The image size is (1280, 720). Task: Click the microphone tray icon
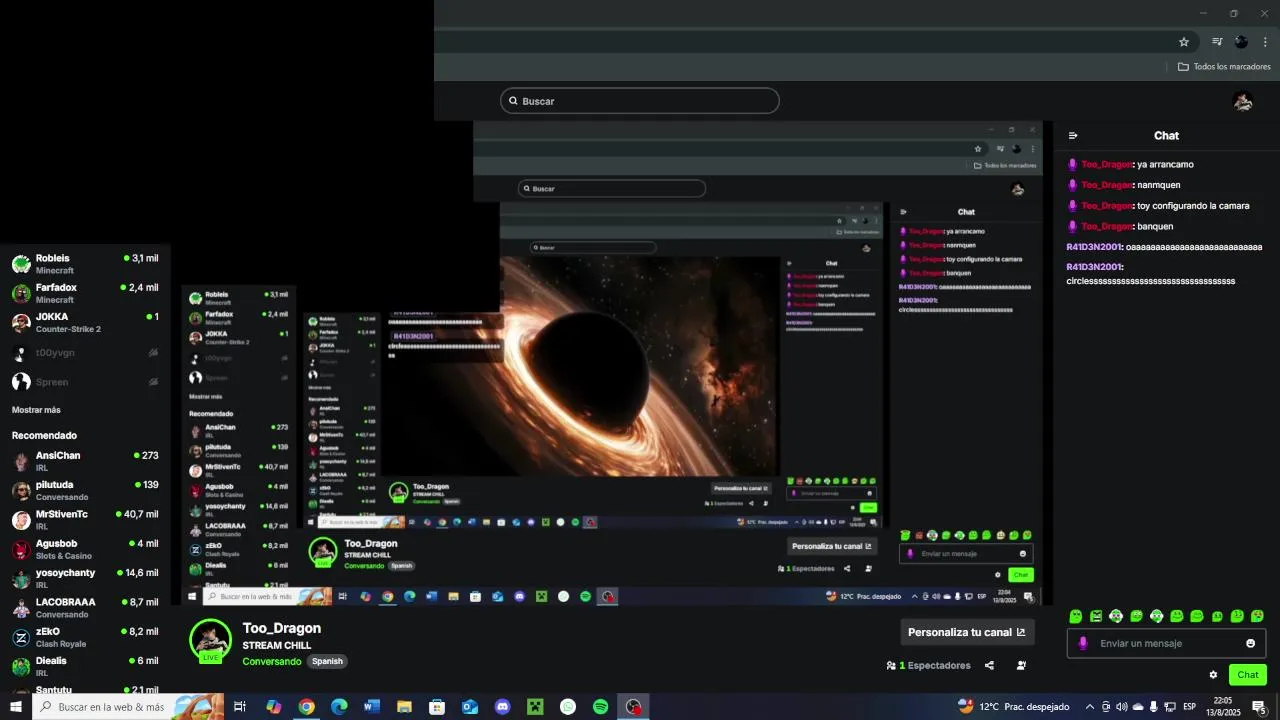coord(1154,707)
